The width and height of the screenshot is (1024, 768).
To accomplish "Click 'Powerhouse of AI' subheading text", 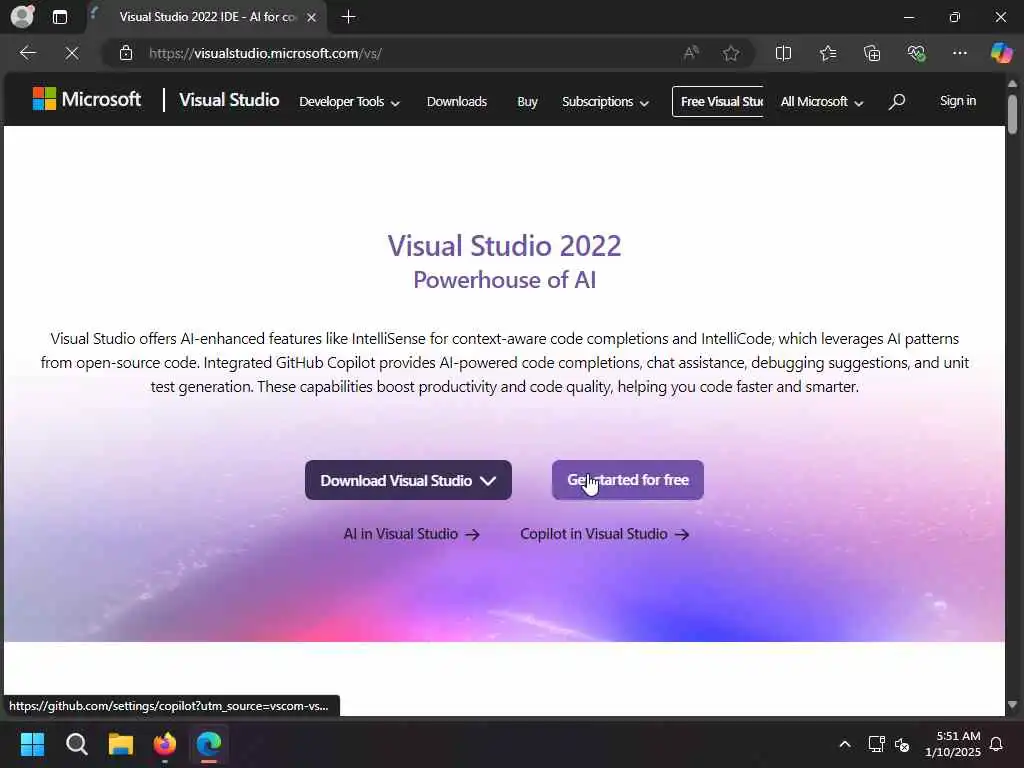I will tap(504, 280).
